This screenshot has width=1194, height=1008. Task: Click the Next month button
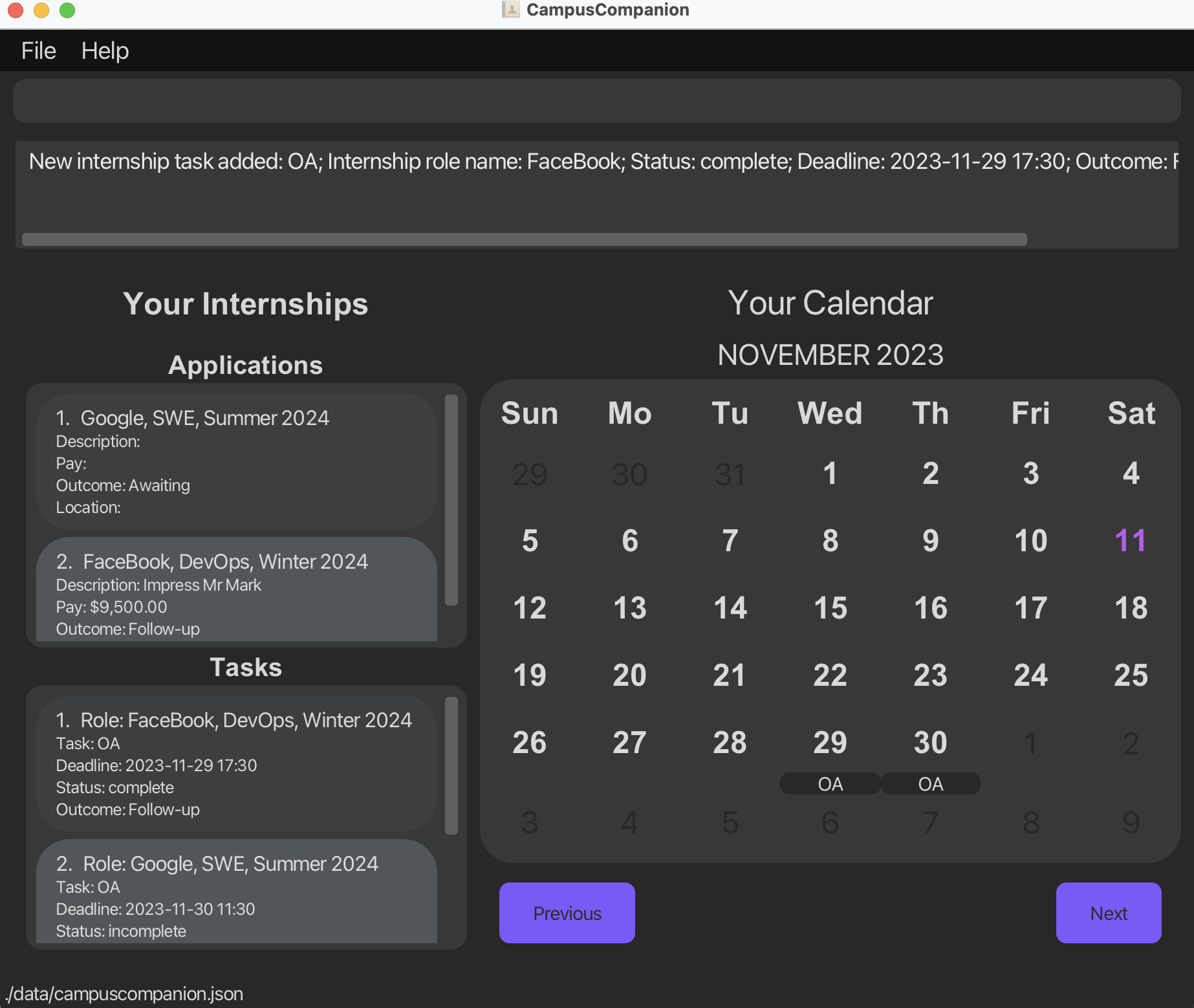click(x=1109, y=913)
